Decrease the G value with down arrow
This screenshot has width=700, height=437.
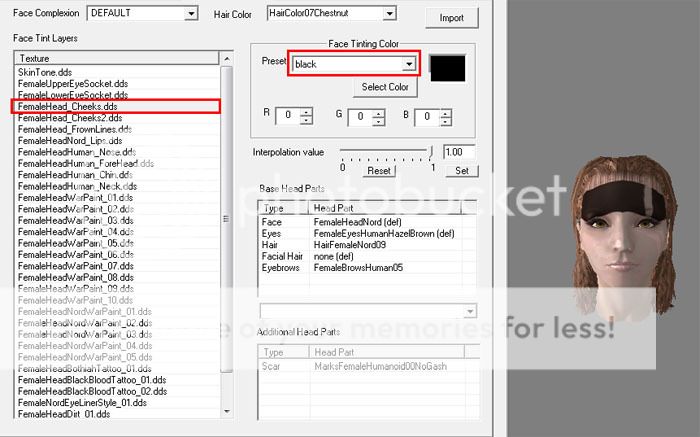(378, 121)
